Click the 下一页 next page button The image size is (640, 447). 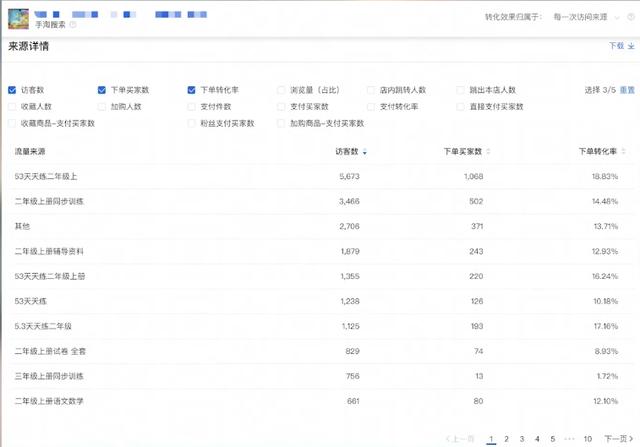[x=619, y=439]
